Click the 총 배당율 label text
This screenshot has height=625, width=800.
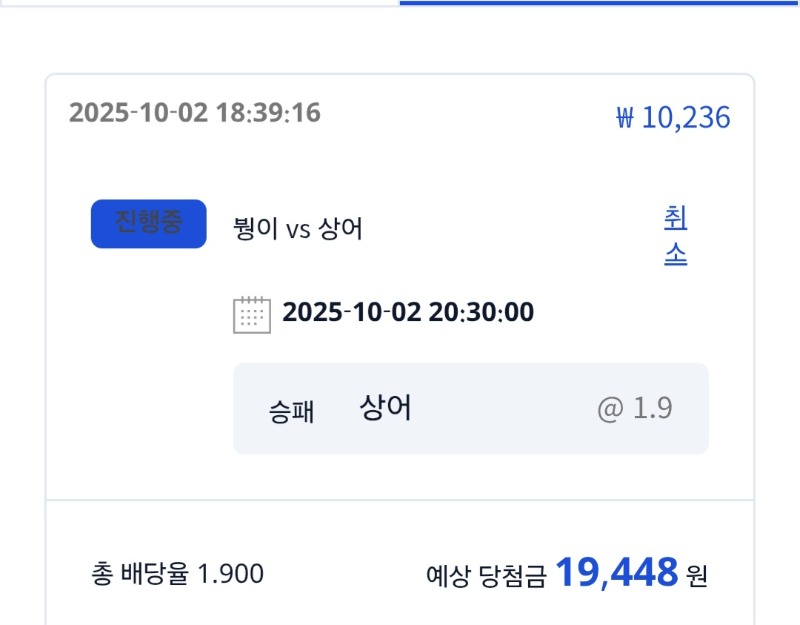(x=140, y=574)
